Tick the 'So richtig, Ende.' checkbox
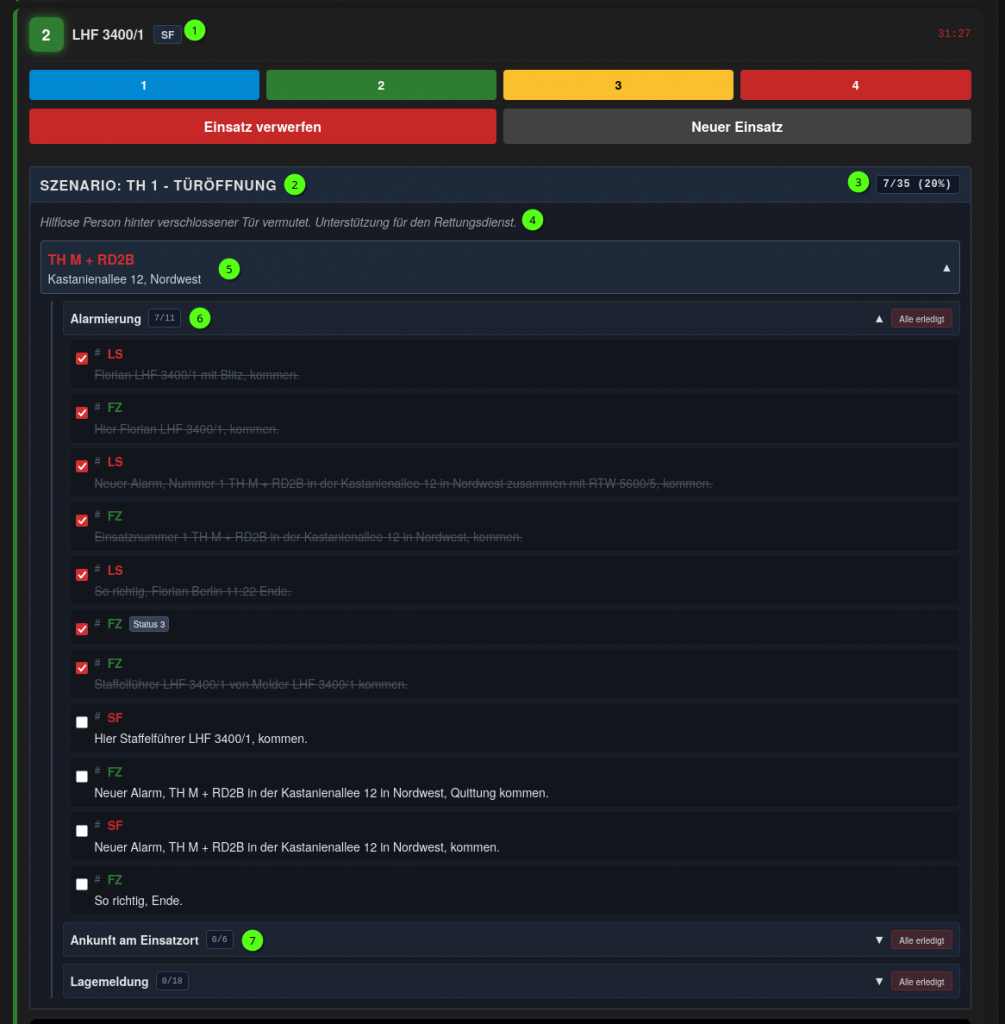This screenshot has height=1024, width=1005. click(82, 885)
